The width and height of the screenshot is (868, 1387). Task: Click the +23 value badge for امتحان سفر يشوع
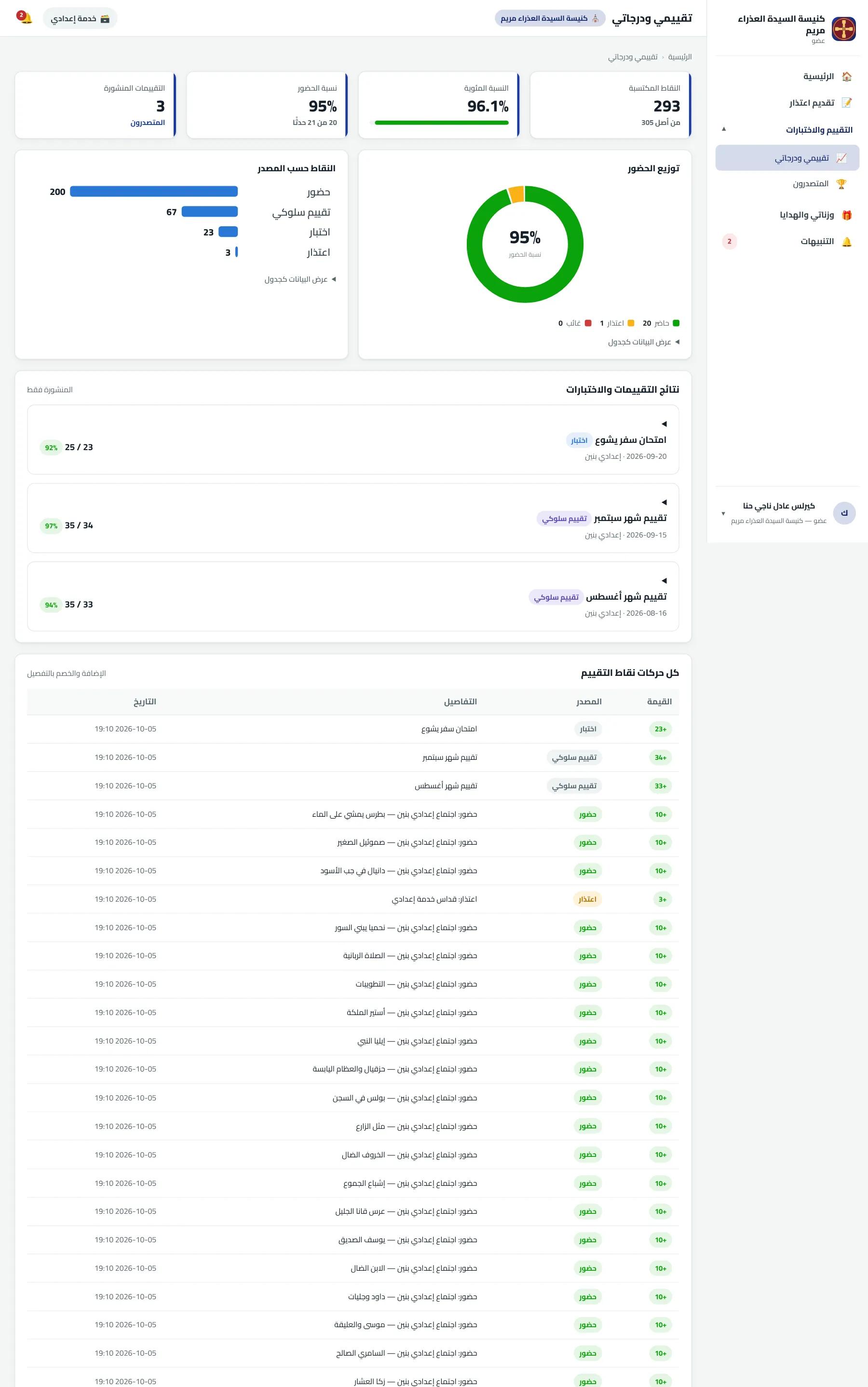click(660, 729)
